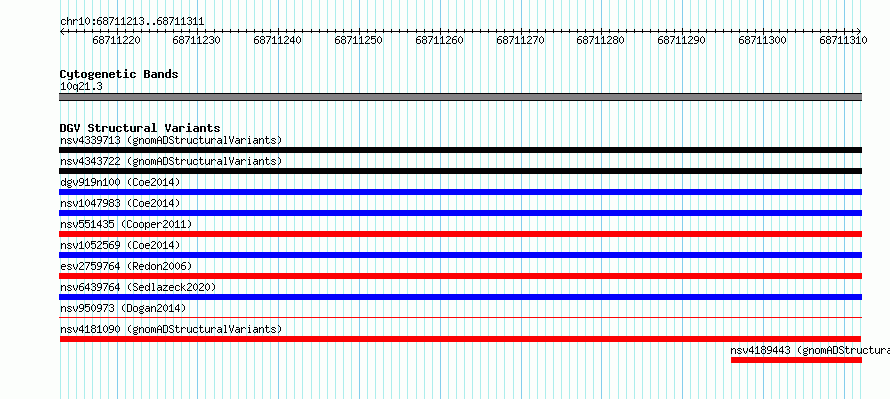Viewport: 890px width, 399px height.
Task: Select the blue bar under nsv1047983
Action: [x=461, y=213]
